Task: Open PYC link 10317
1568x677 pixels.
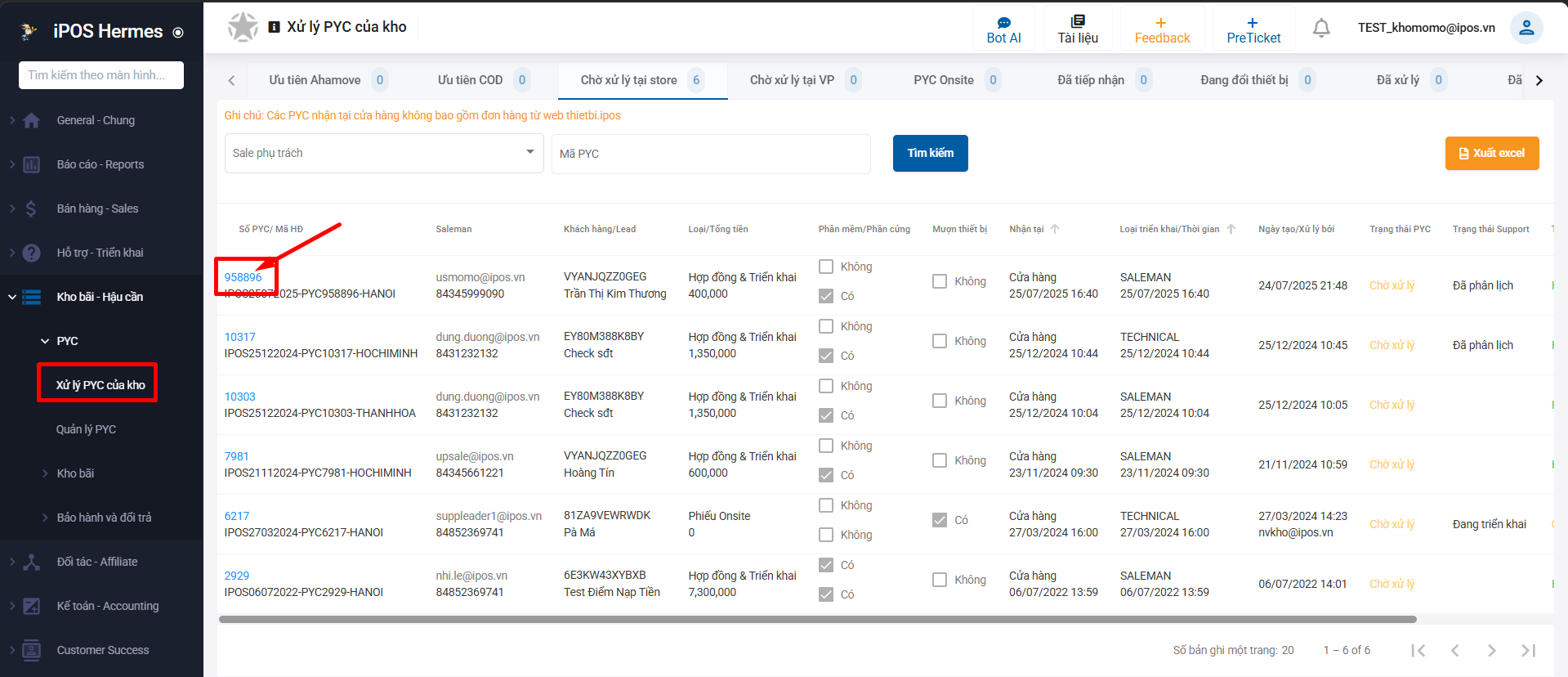Action: [x=239, y=337]
